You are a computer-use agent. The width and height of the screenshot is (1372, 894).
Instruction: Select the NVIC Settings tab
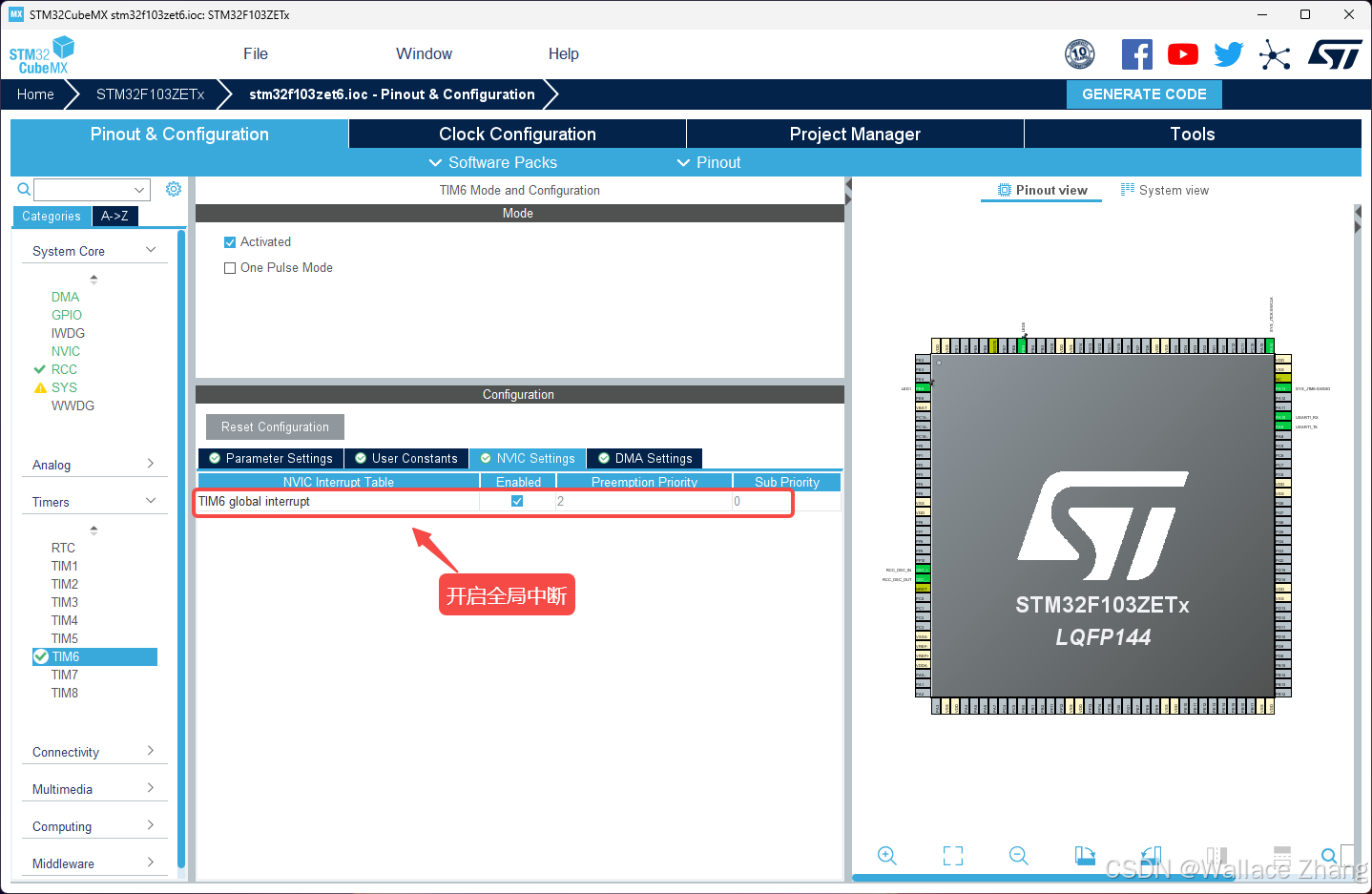click(528, 459)
